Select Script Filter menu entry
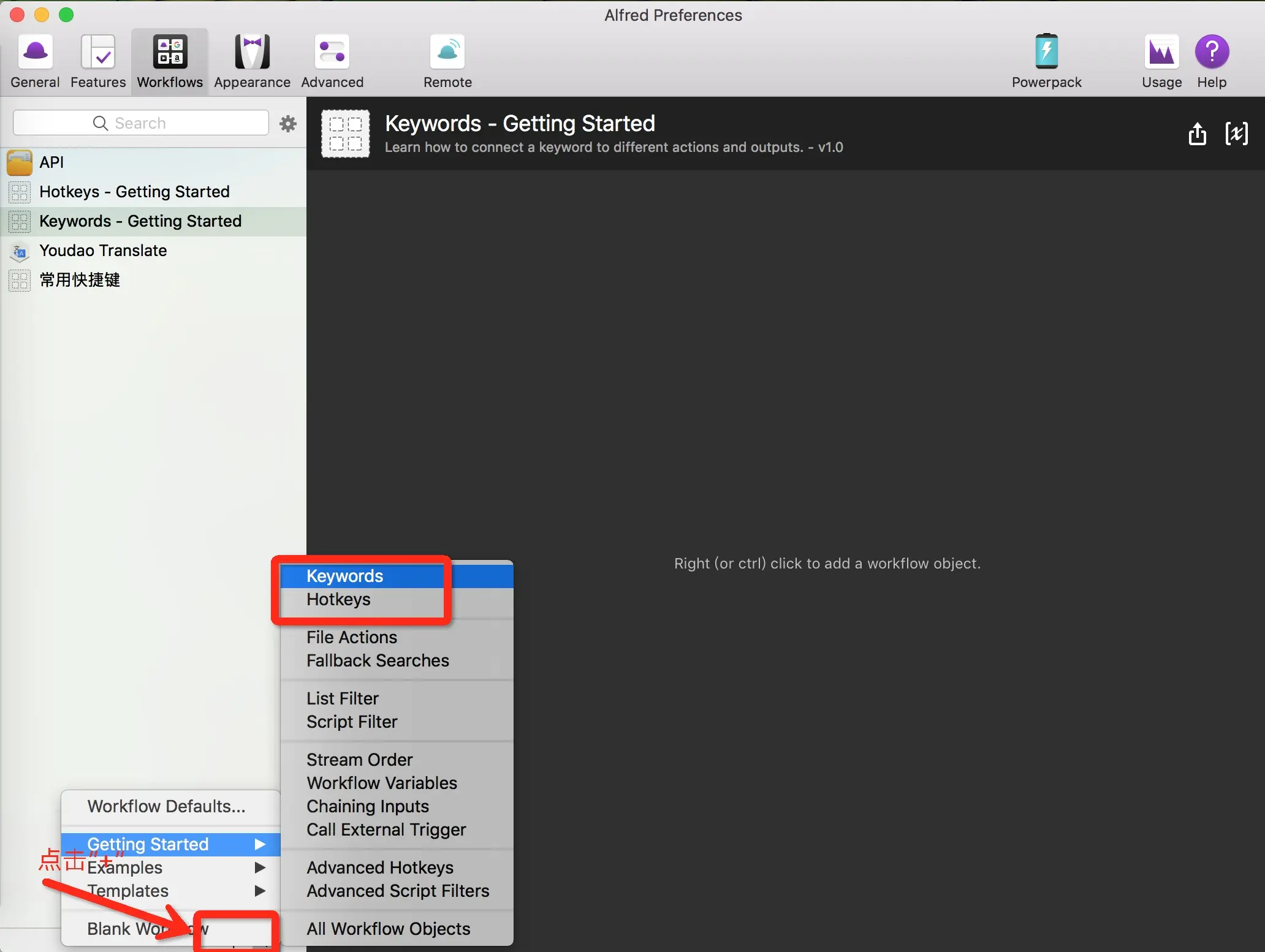Screen dimensions: 1265x952 pyautogui.click(x=352, y=722)
